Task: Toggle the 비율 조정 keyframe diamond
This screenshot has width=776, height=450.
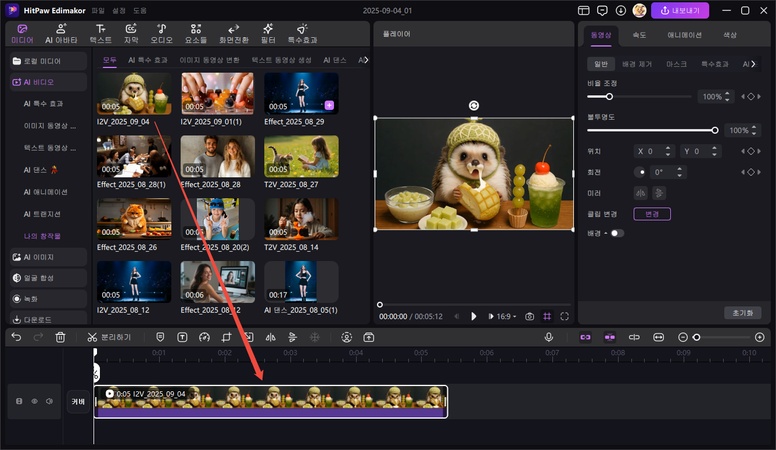Action: click(751, 97)
